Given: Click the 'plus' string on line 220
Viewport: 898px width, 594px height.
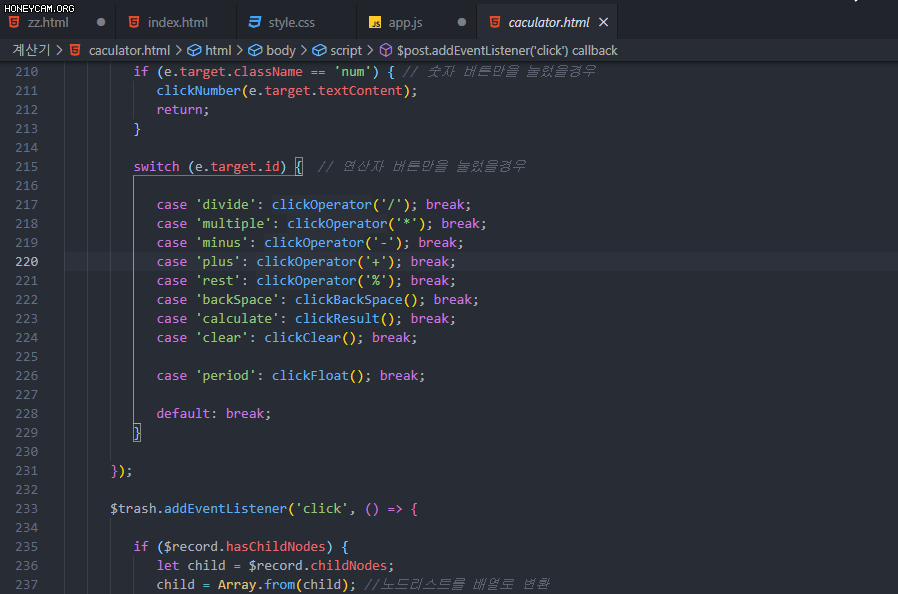Looking at the screenshot, I should [x=218, y=262].
